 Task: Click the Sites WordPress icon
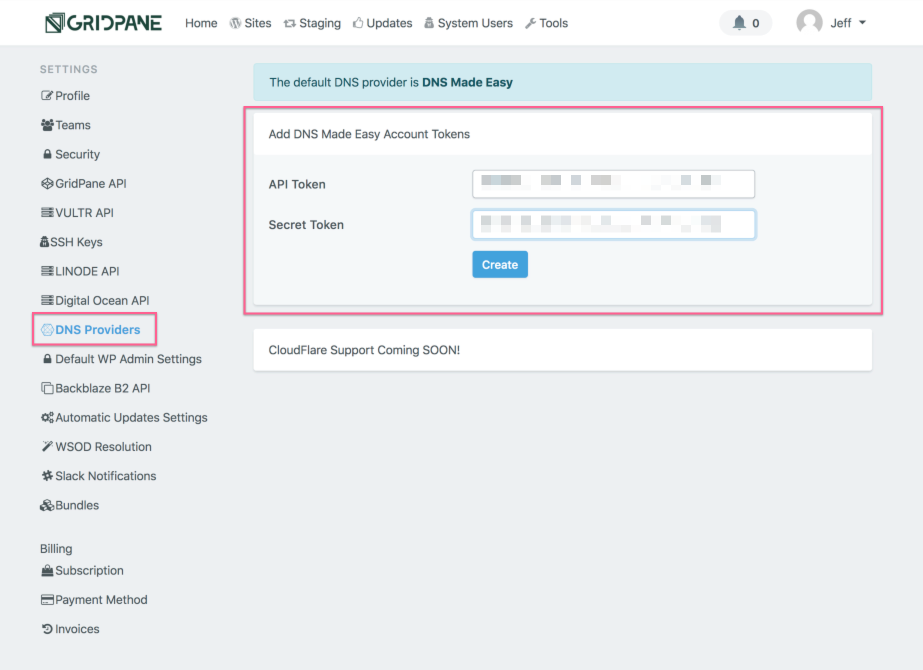(235, 23)
